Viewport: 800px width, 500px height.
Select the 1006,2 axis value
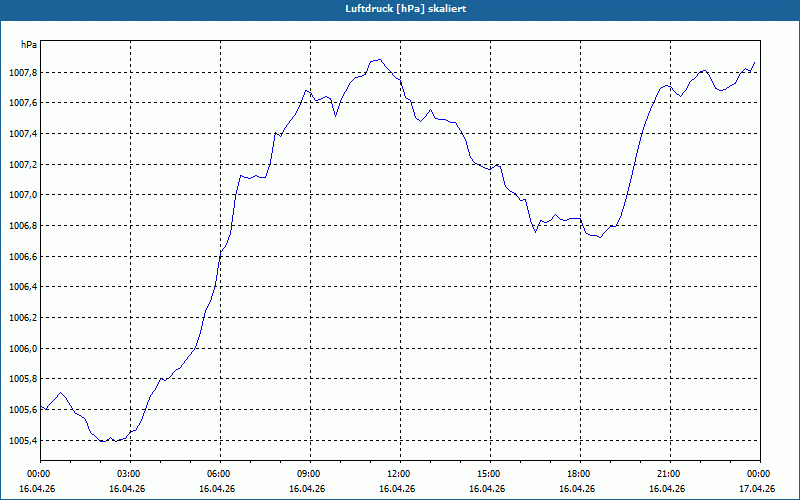point(23,318)
